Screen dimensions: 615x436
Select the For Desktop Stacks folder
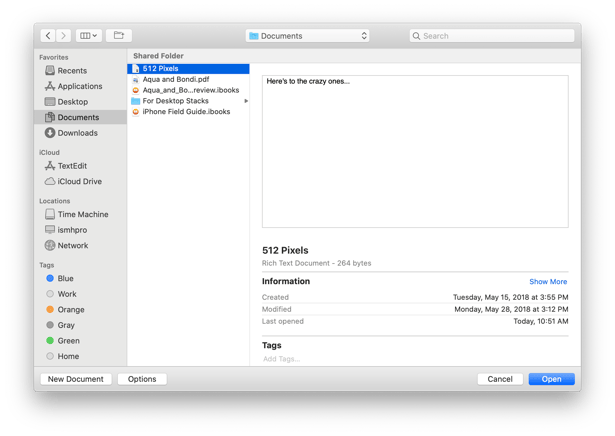point(188,101)
